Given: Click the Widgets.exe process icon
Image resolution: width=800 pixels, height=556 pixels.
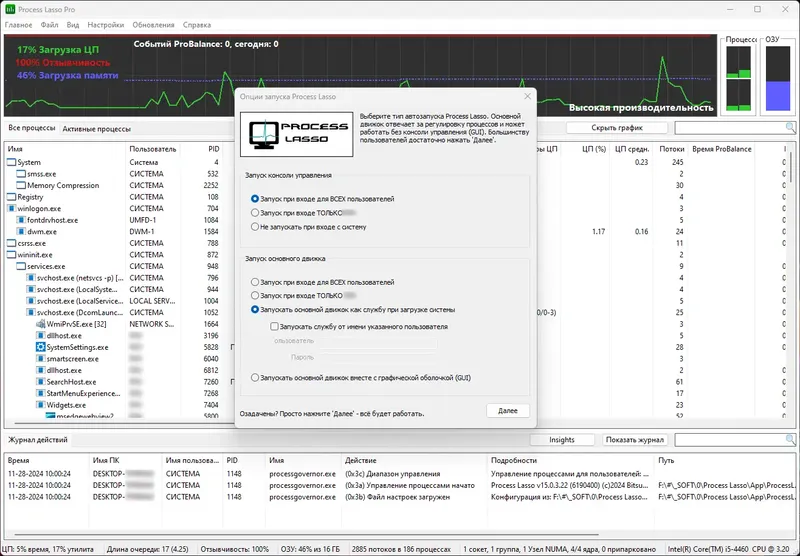Looking at the screenshot, I should (41, 405).
